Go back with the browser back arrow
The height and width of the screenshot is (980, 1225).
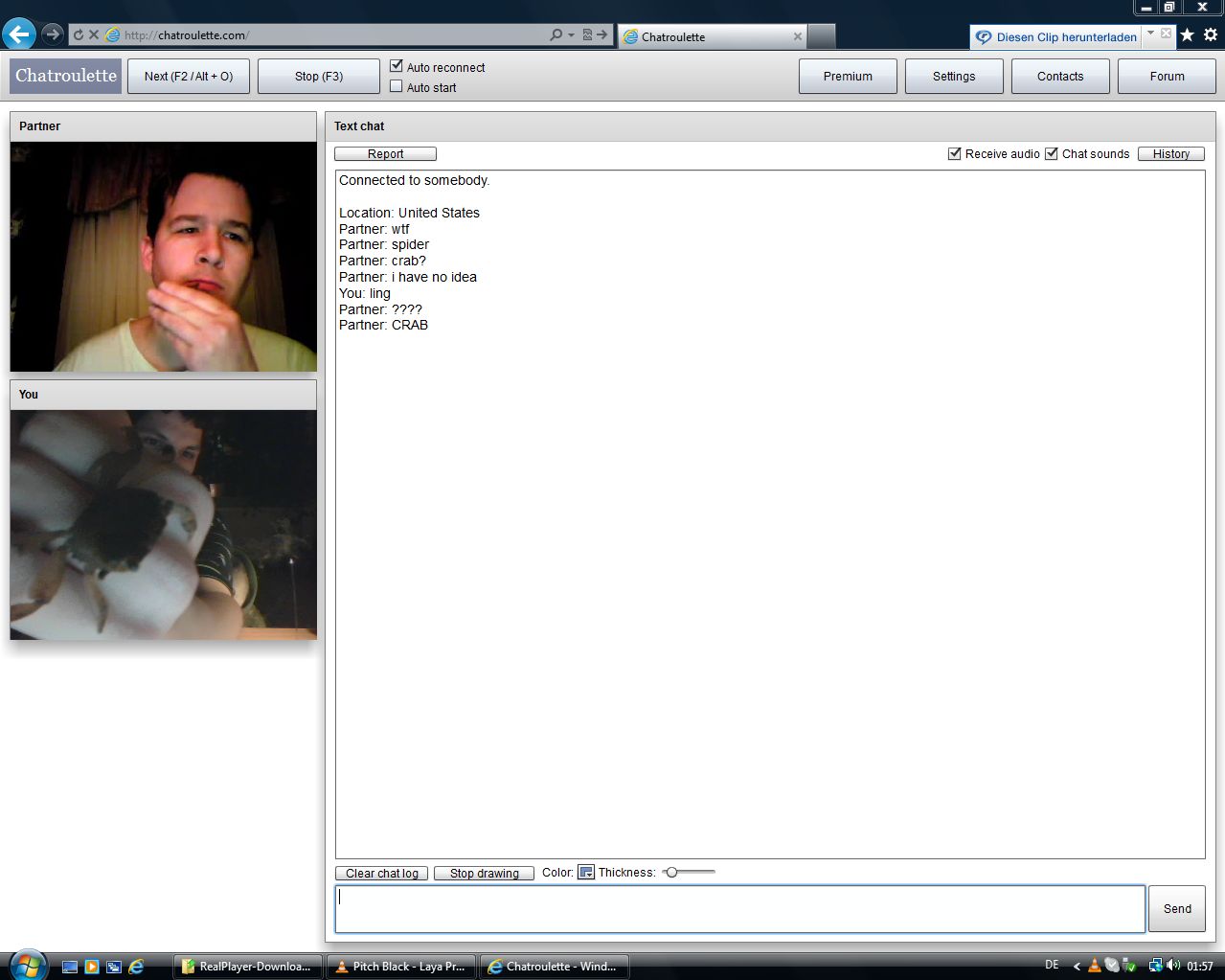pyautogui.click(x=19, y=34)
